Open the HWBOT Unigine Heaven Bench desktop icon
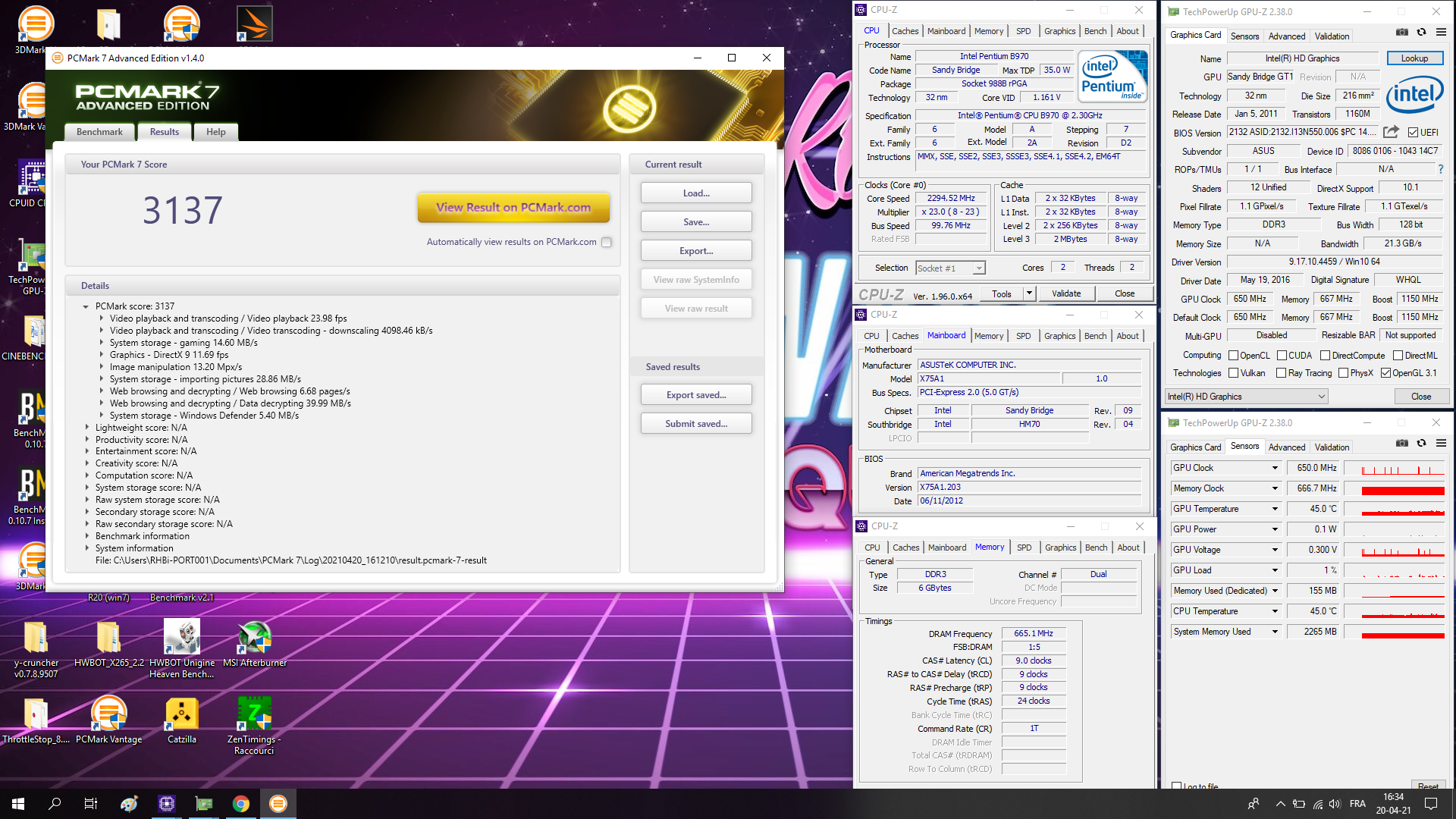The image size is (1456, 819). point(182,648)
